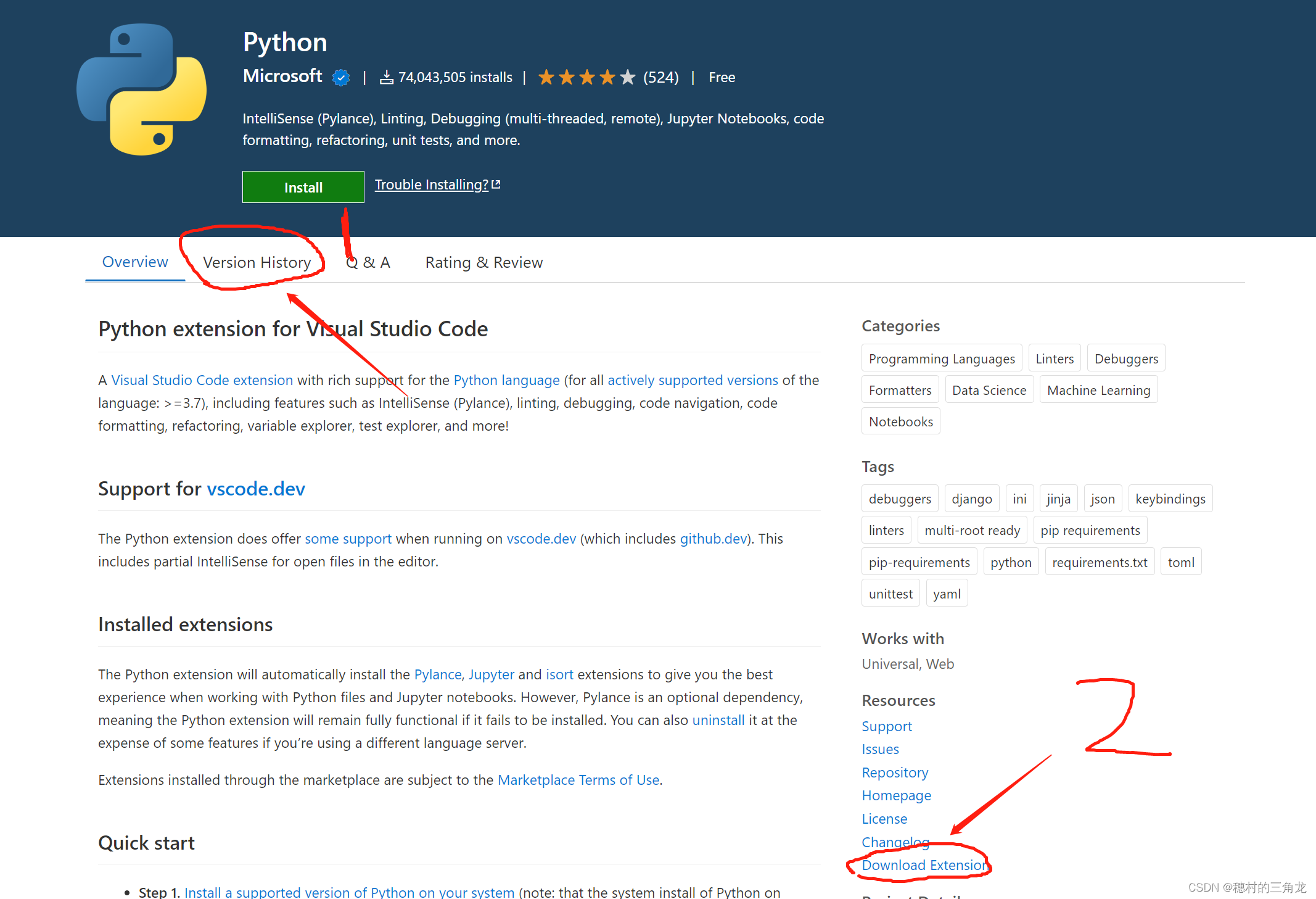Screen dimensions: 1316x899
Task: Open the some support link
Action: 348,539
